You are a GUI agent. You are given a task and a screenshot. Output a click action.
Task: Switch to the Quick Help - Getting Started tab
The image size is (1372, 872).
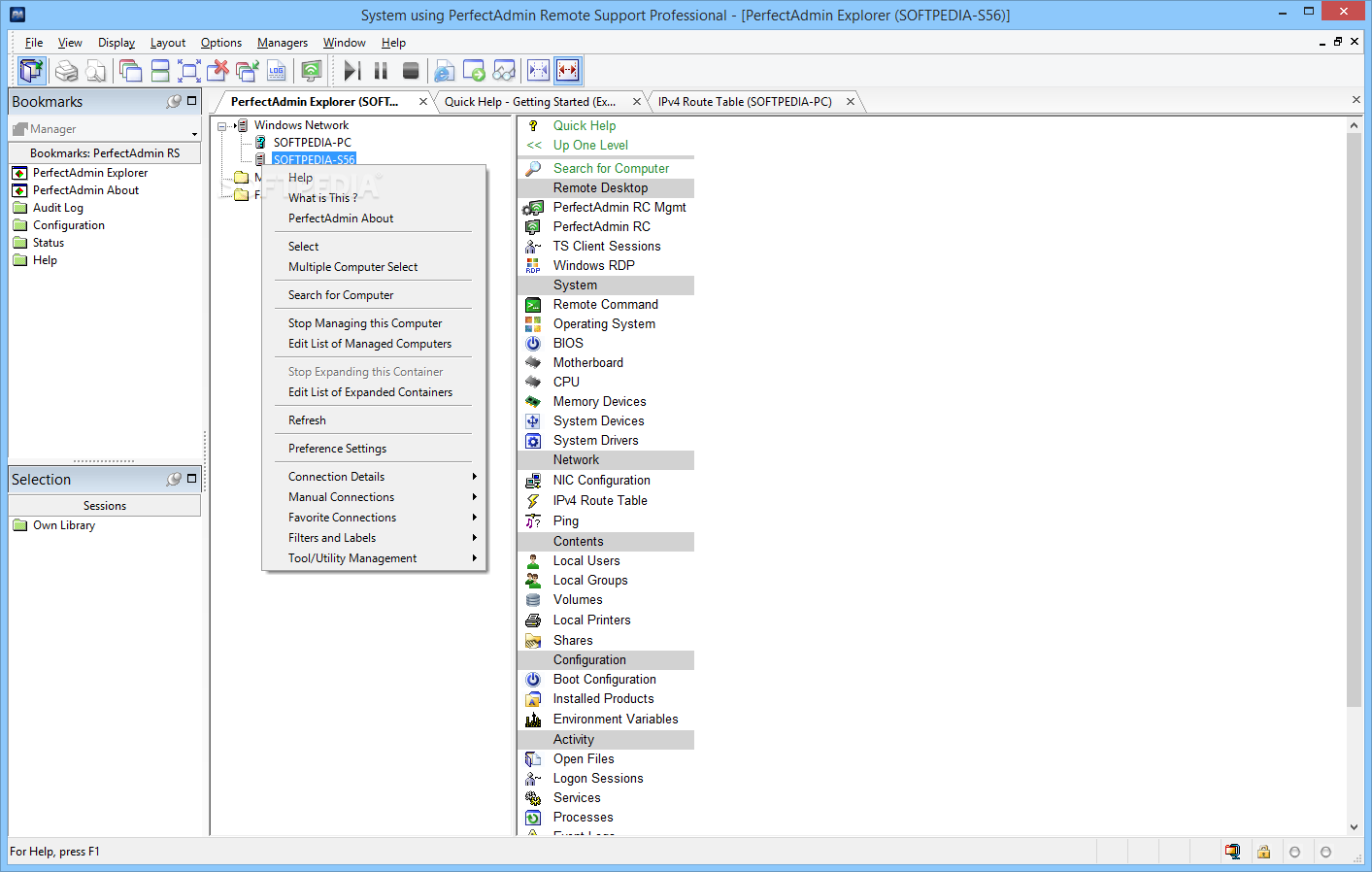click(x=530, y=102)
